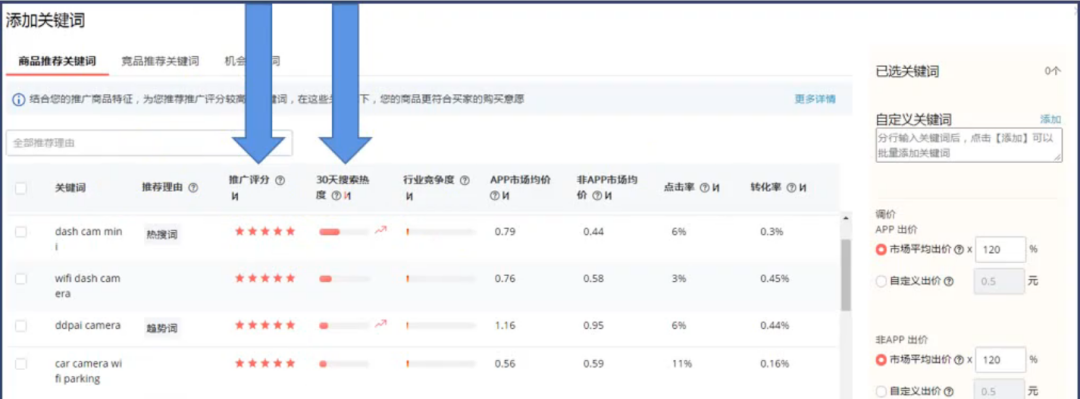
Task: Check the car camera wifi parking row
Action: 21,364
